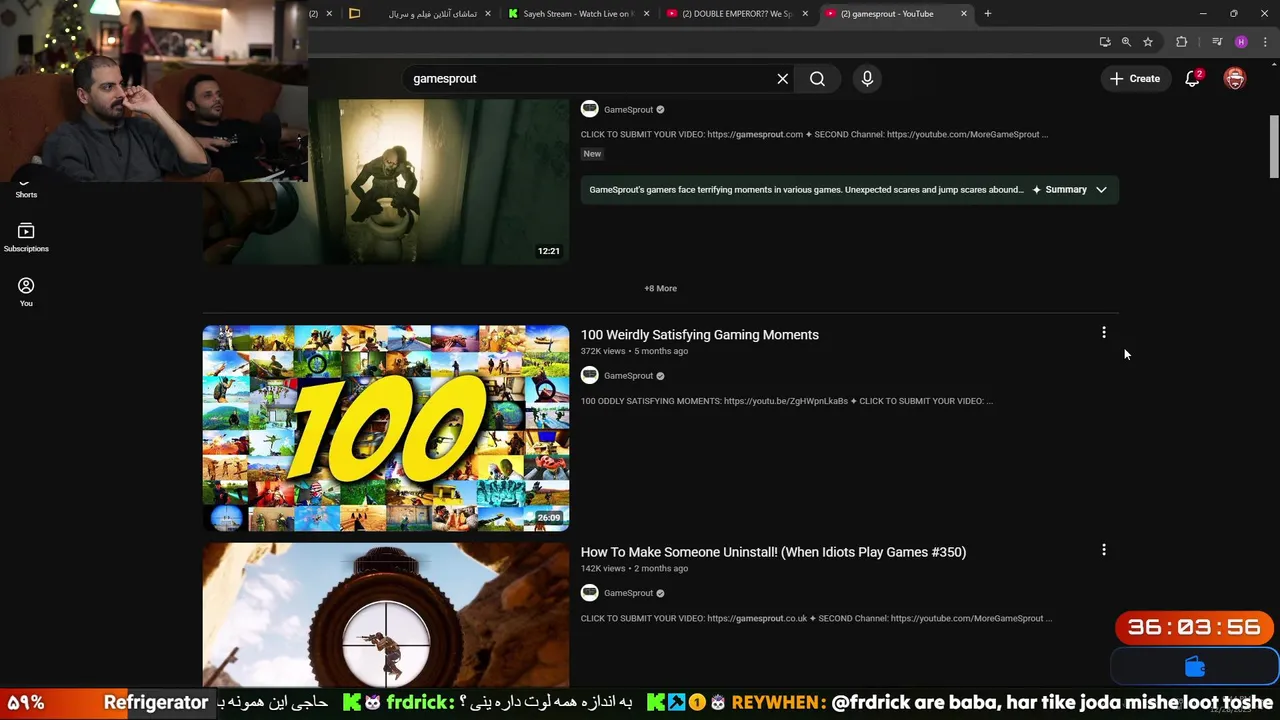The height and width of the screenshot is (720, 1280).
Task: Open the sniper scope video thumbnail
Action: point(386,615)
